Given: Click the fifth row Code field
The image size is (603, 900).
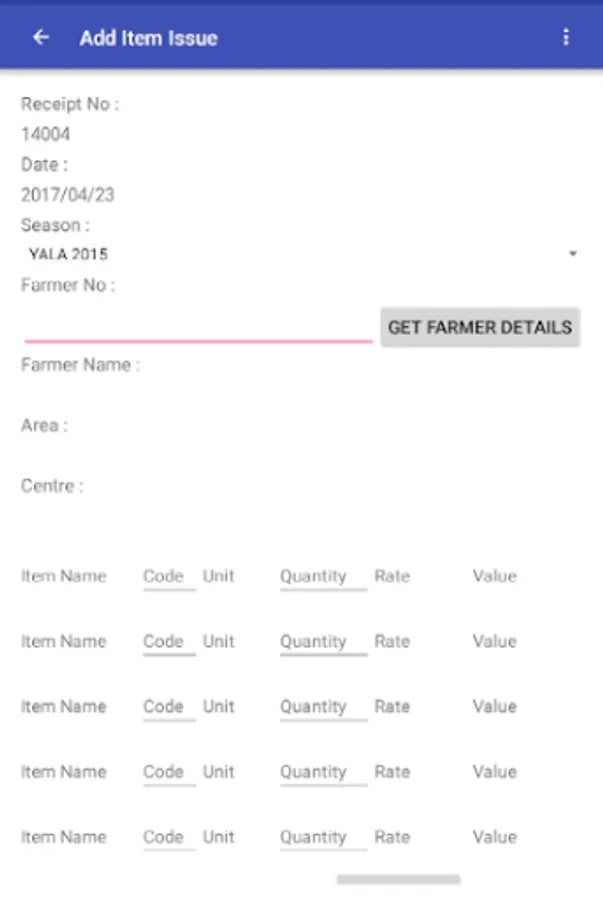Looking at the screenshot, I should coord(168,837).
